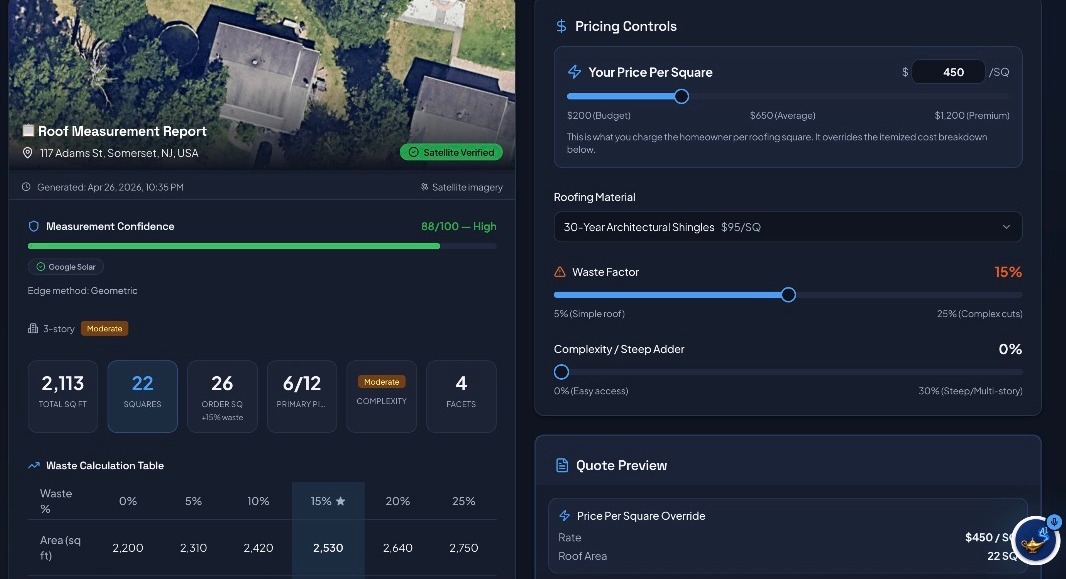
Task: Click the document icon by Quote Preview
Action: click(x=562, y=466)
